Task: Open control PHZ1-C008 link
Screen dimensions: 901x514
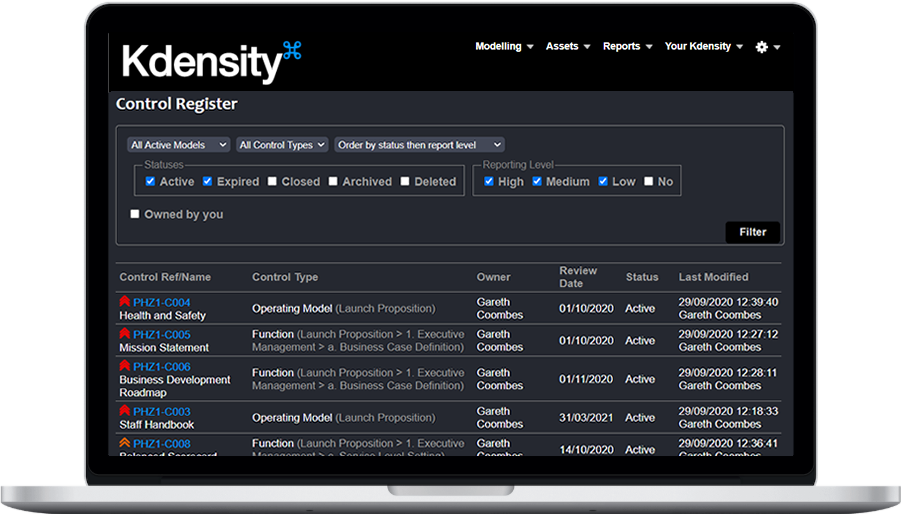Action: coord(161,443)
